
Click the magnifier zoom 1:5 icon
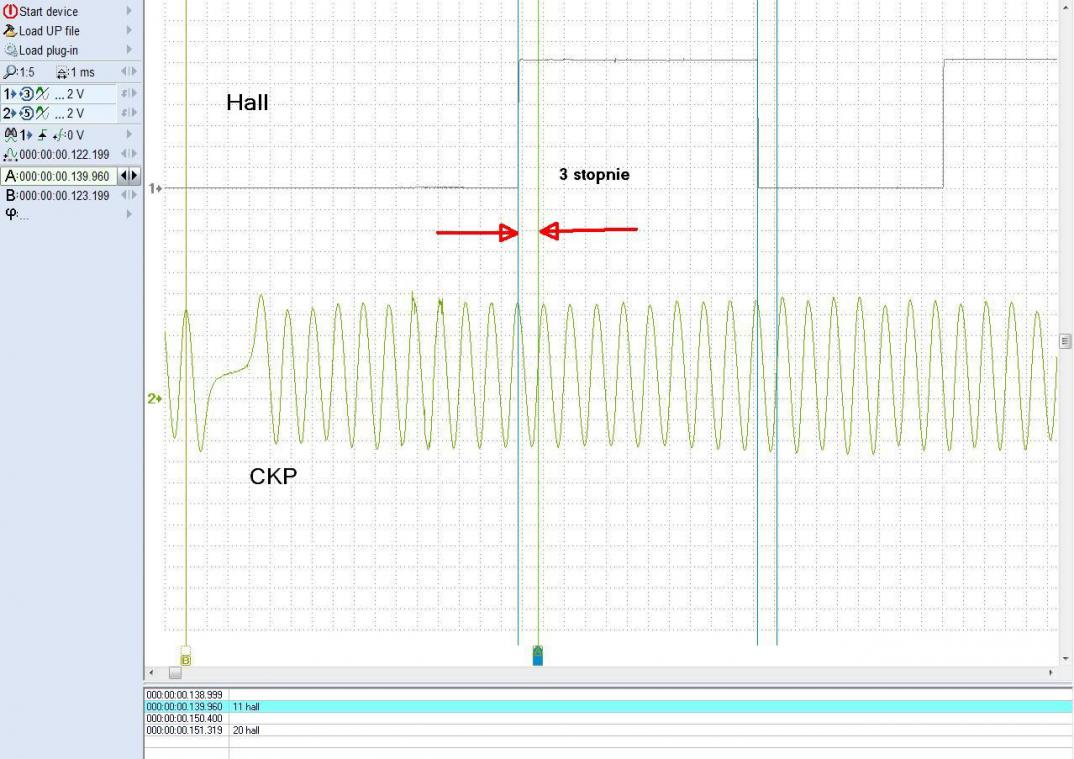click(x=10, y=72)
